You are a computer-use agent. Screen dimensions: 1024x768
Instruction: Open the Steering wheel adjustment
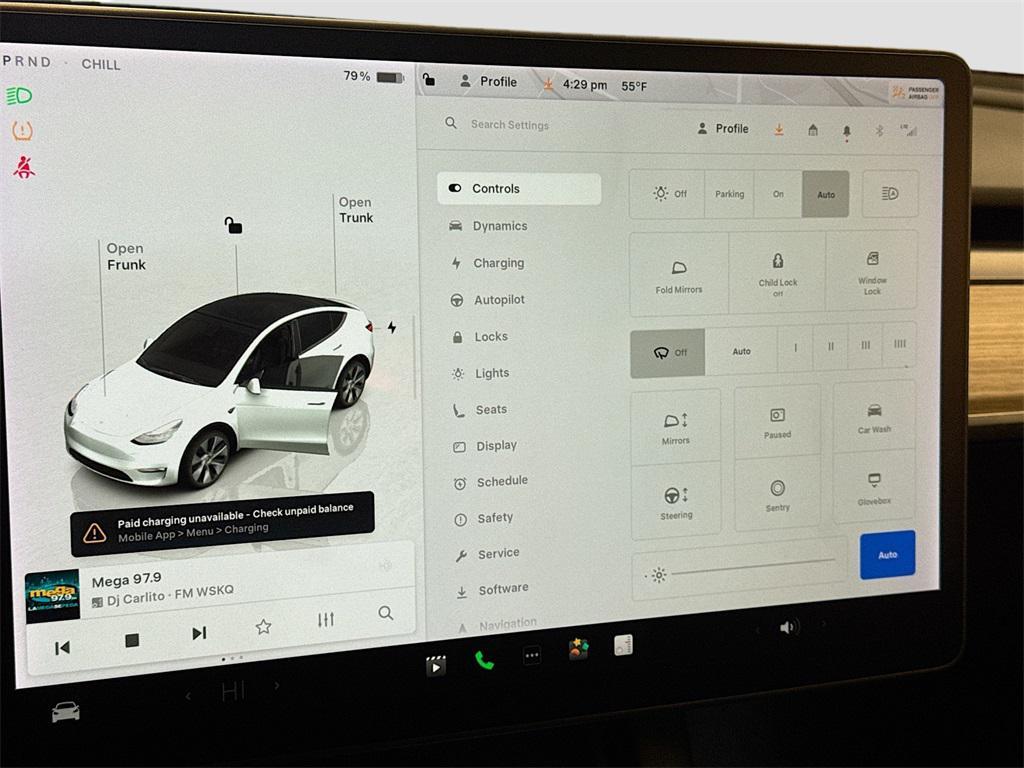pos(676,498)
